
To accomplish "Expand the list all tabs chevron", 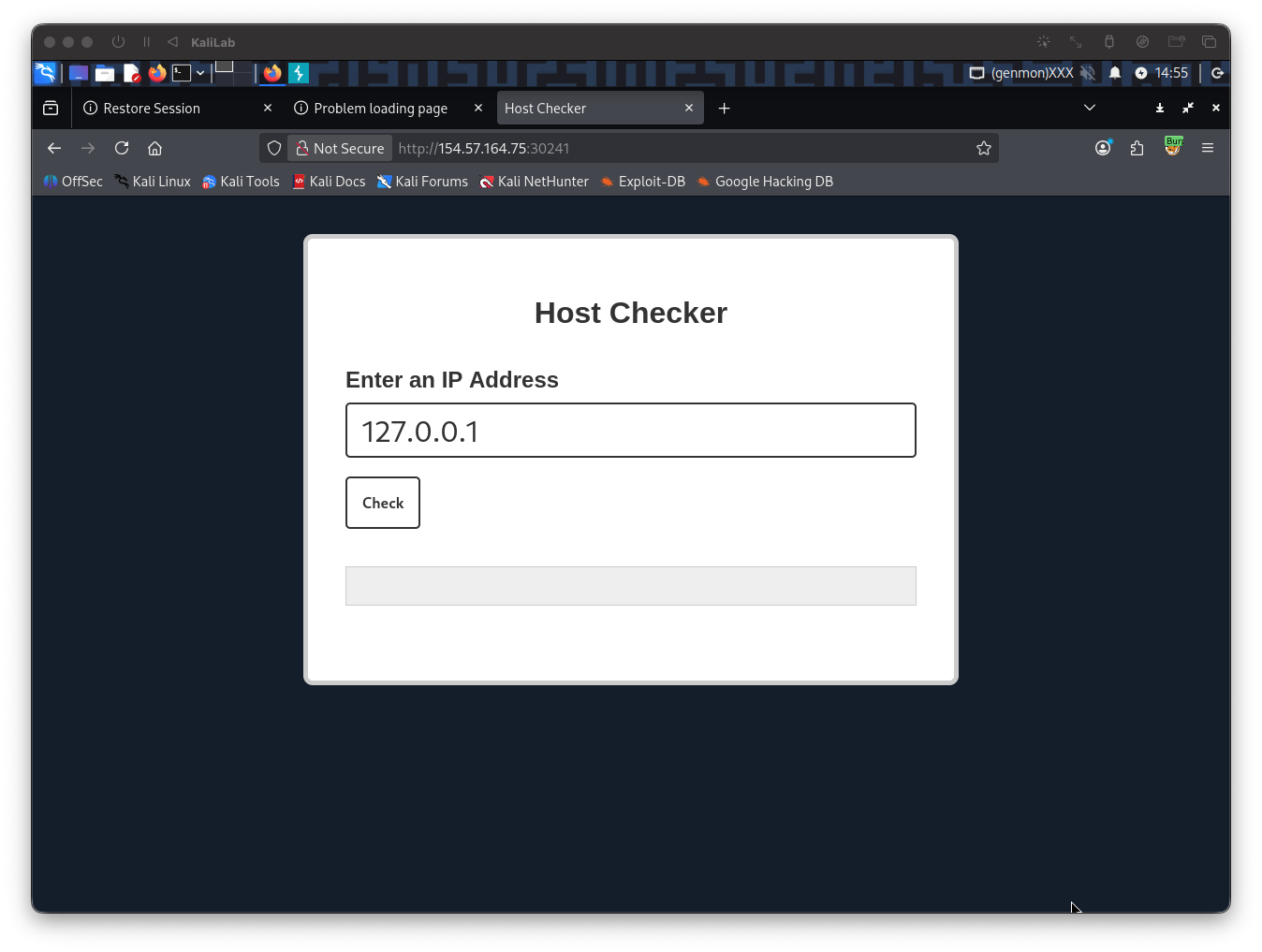I will [1090, 108].
